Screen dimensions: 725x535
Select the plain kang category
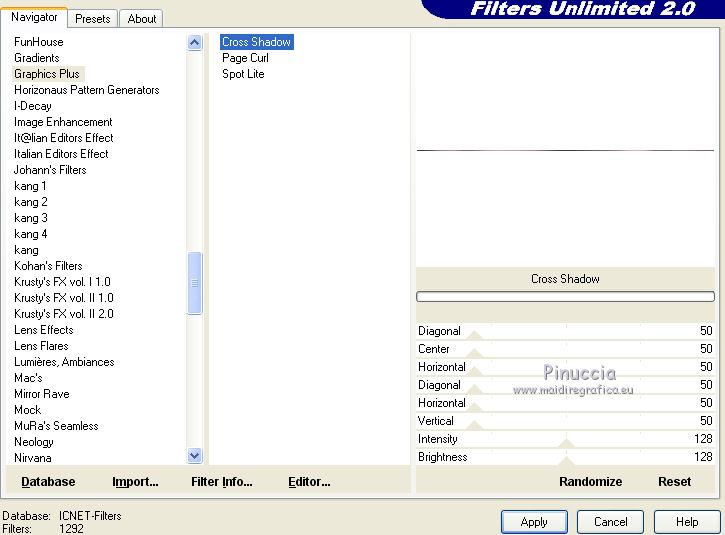coord(26,250)
